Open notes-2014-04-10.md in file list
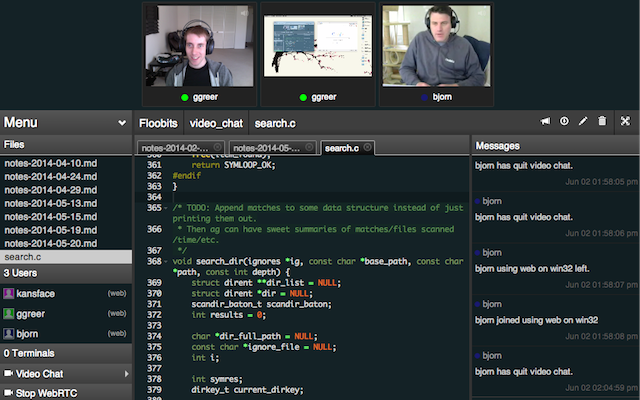The image size is (640, 400). click(66, 163)
